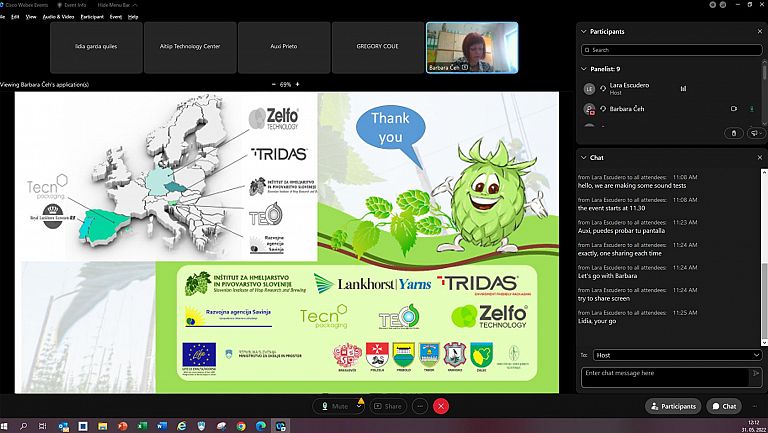Open the Audio & Video menu
The image size is (768, 433).
click(x=58, y=17)
